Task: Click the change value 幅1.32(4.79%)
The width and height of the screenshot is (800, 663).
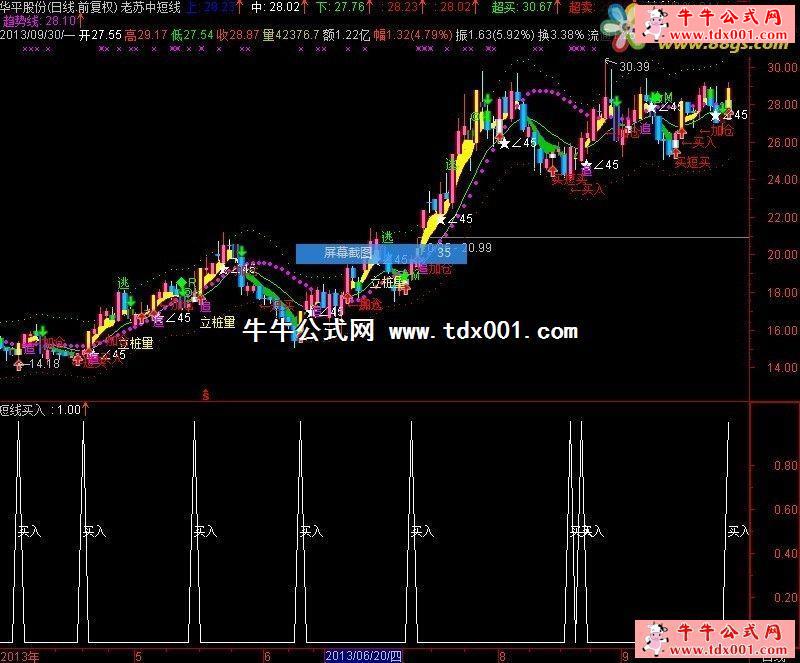Action: click(x=413, y=35)
